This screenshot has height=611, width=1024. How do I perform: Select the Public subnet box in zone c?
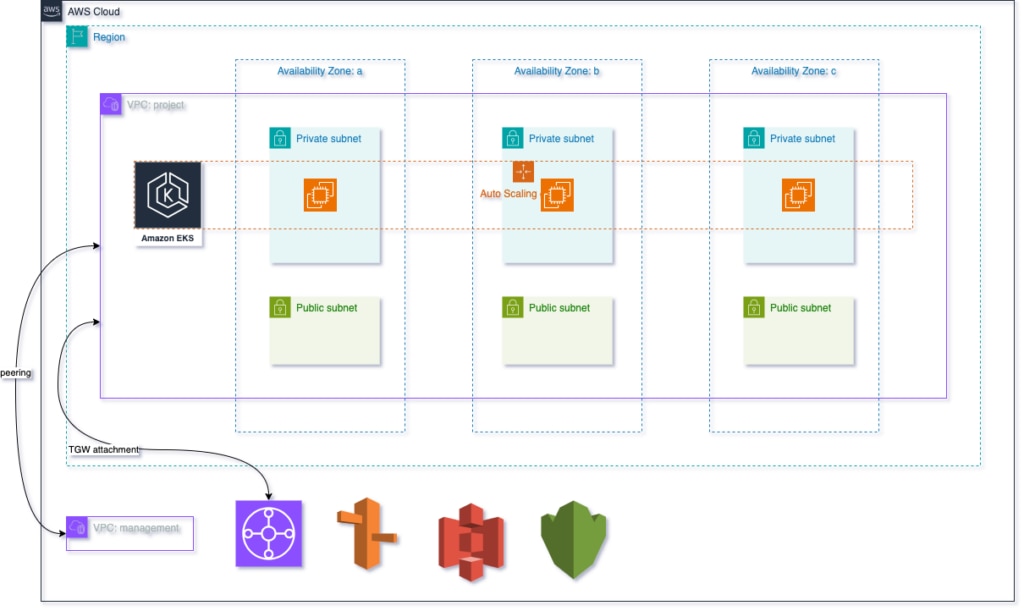(x=797, y=330)
